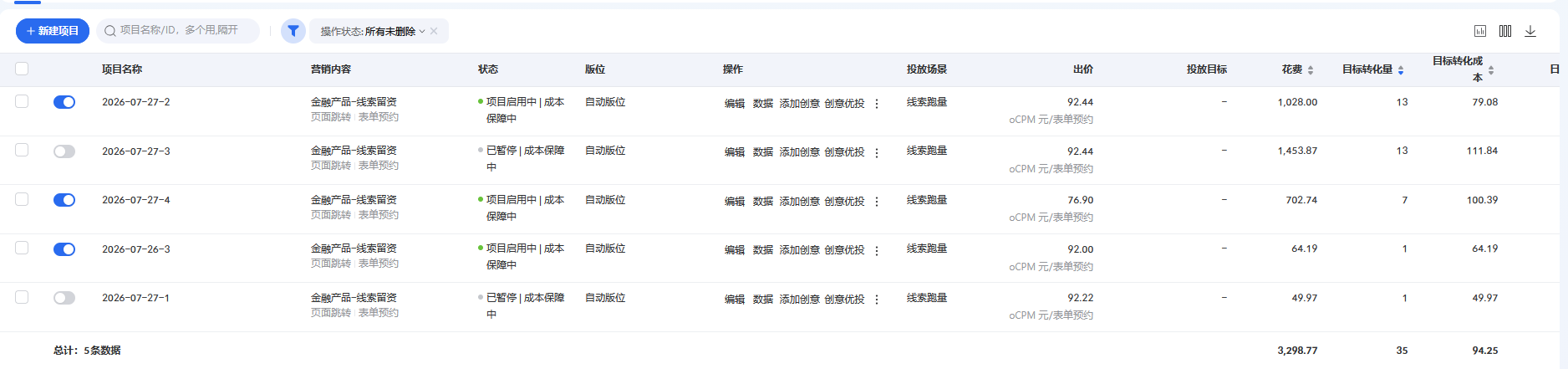Click 编辑 for project 2026-07-27-2

pos(735,104)
